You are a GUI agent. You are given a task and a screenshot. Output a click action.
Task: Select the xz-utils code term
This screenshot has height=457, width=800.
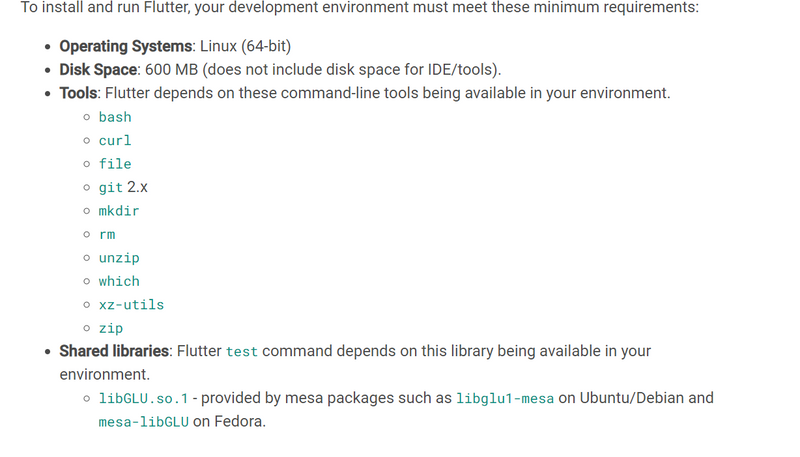pyautogui.click(x=131, y=305)
